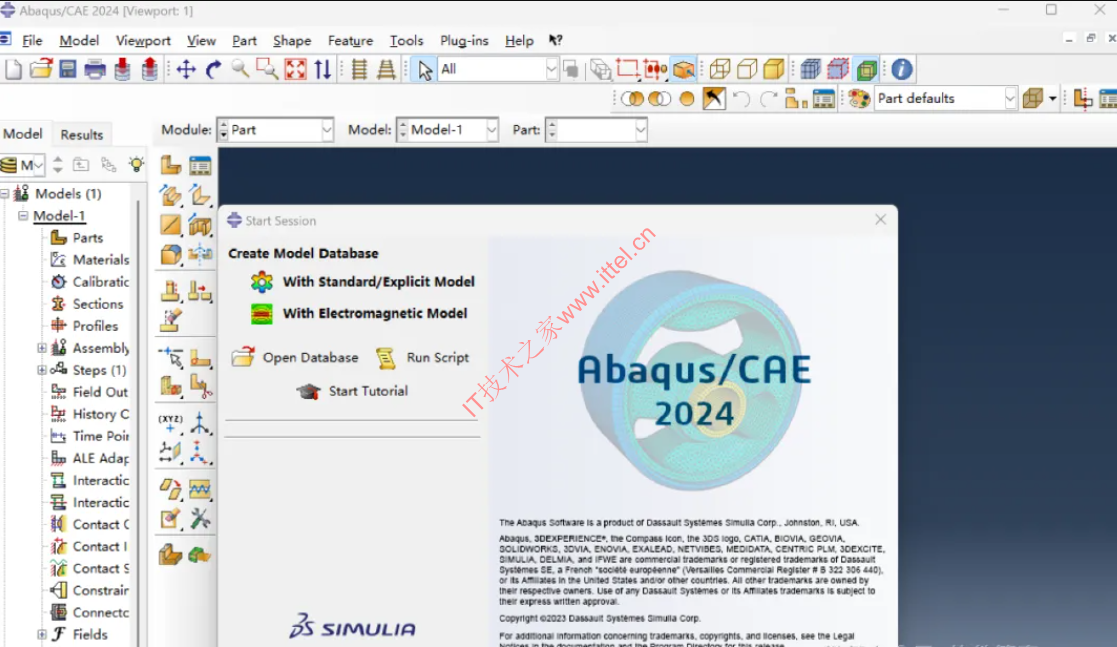Image resolution: width=1117 pixels, height=647 pixels.
Task: Click the Context Help question-arrow icon
Action: coord(556,41)
